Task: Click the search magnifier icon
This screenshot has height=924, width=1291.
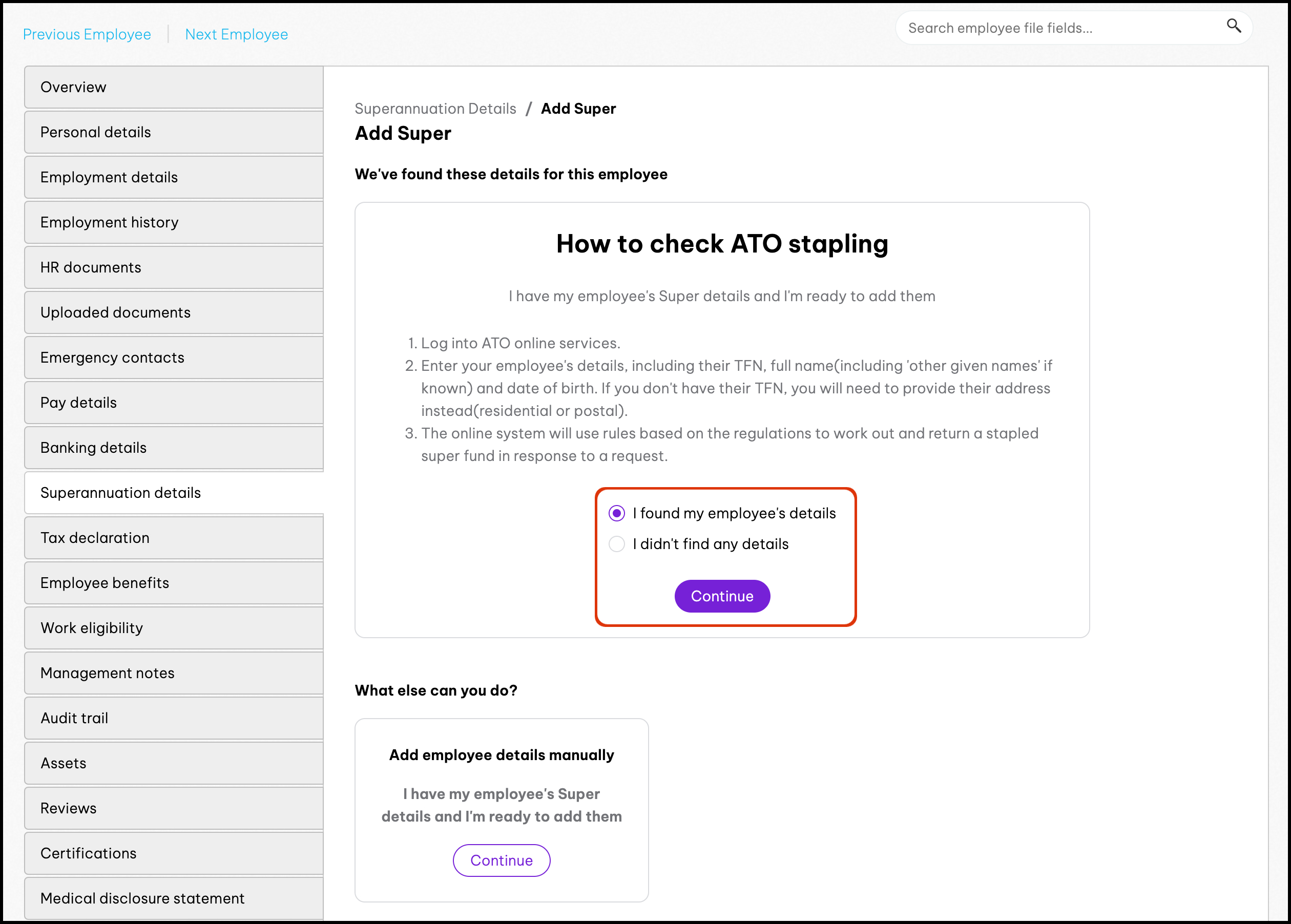Action: [1234, 26]
